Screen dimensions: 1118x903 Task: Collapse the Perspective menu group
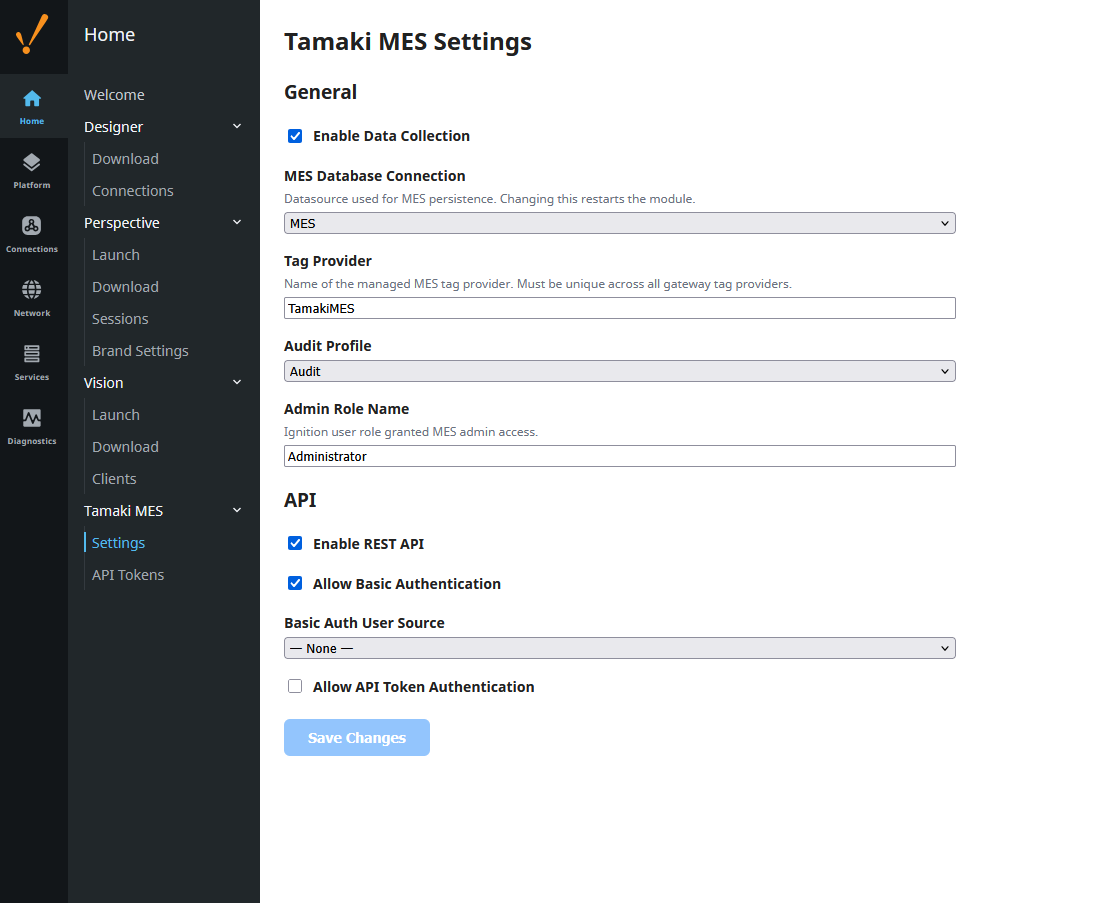point(237,223)
